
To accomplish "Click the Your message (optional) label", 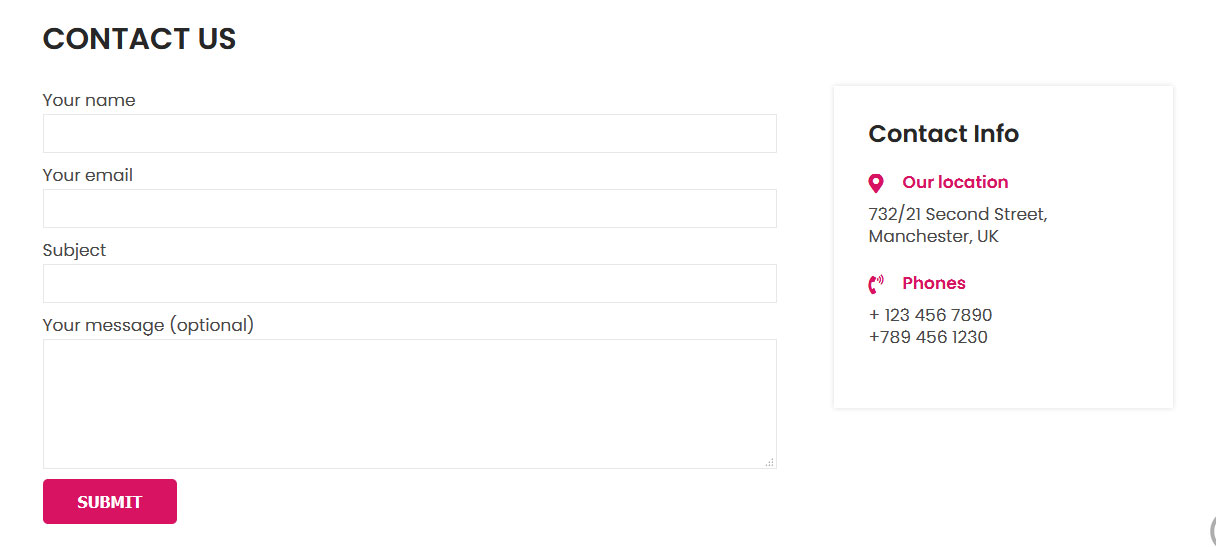I will 148,325.
